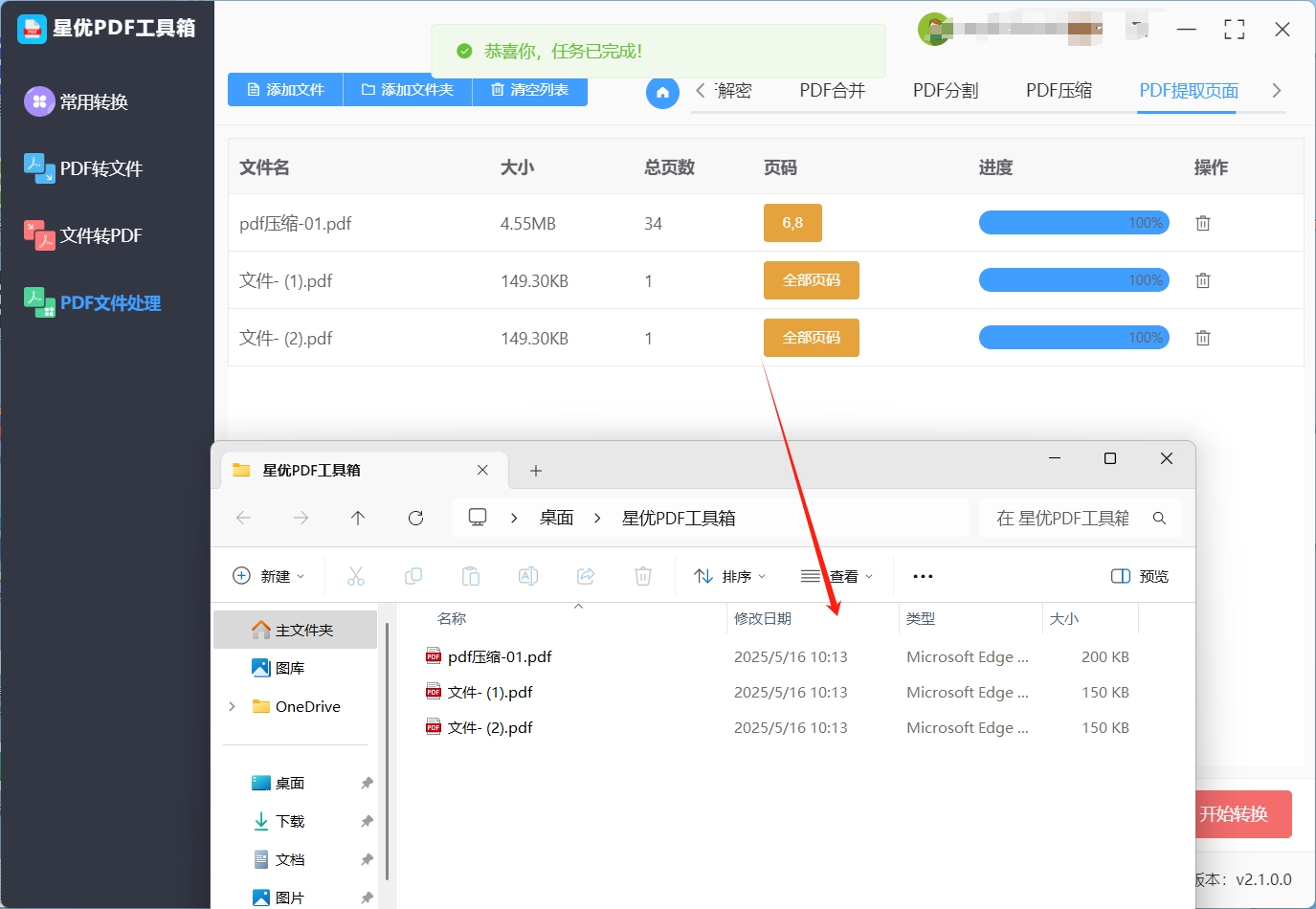
Task: Open the more options ellipsis in Explorer
Action: pyautogui.click(x=923, y=576)
